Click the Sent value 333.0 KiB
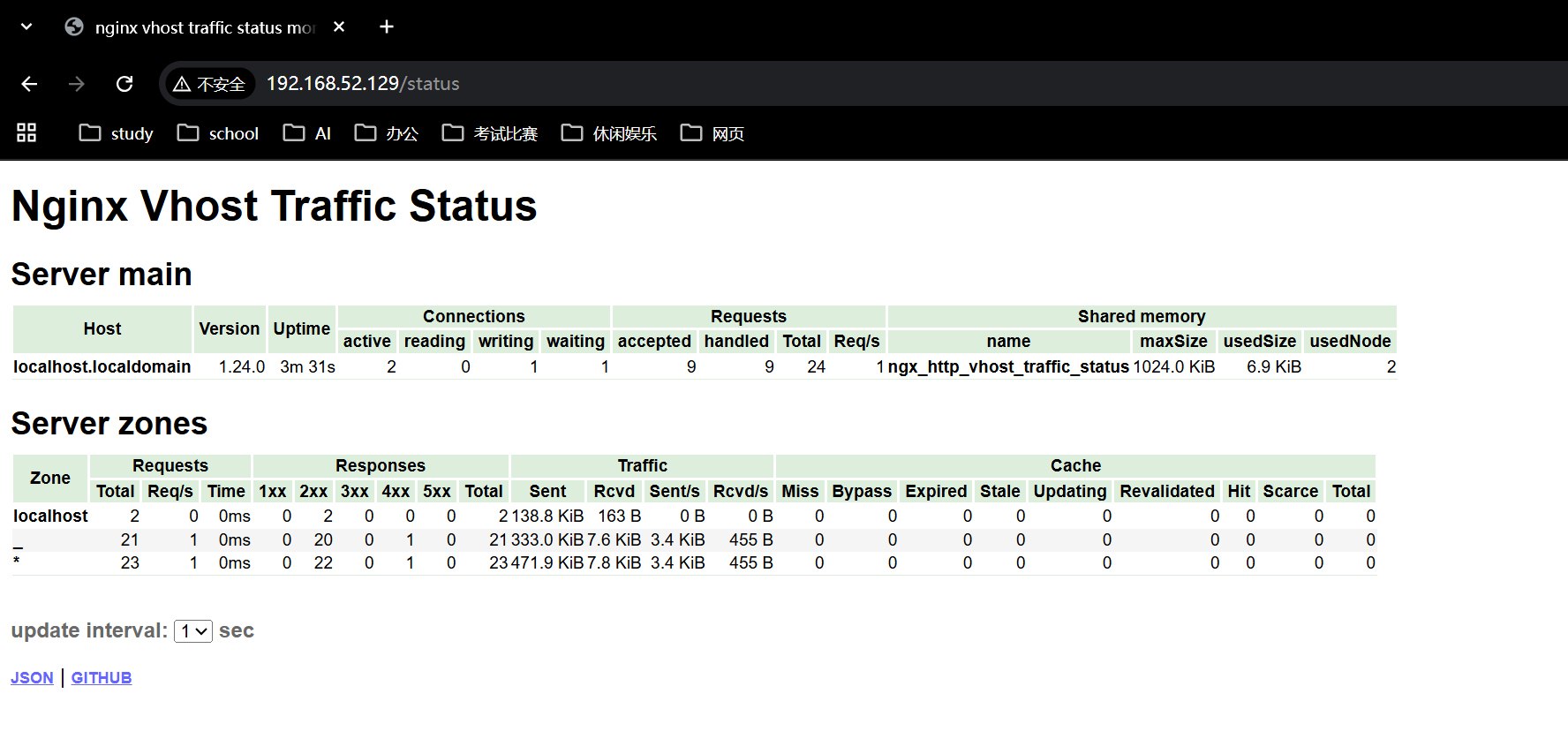 tap(547, 539)
